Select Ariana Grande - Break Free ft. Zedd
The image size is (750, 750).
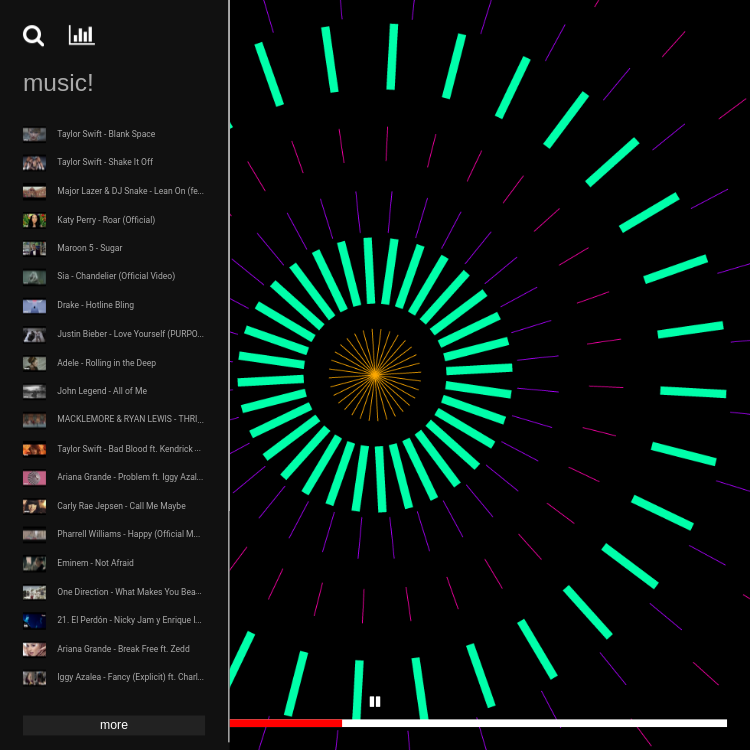(123, 649)
